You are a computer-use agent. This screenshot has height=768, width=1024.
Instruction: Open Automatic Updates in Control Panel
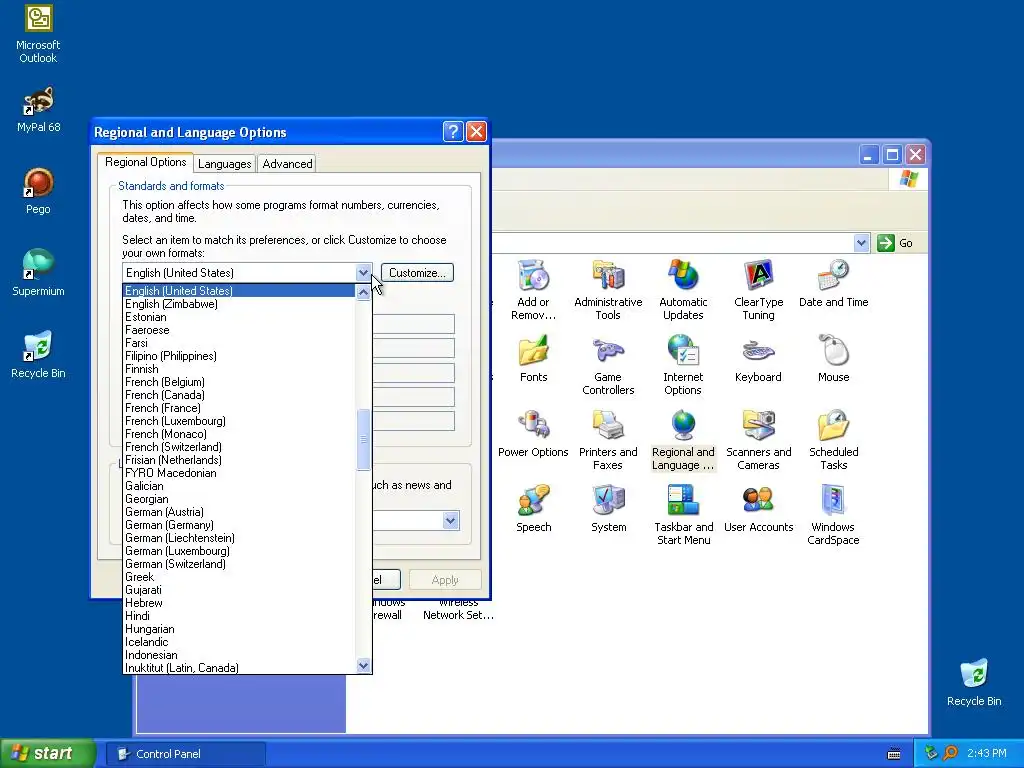[683, 289]
